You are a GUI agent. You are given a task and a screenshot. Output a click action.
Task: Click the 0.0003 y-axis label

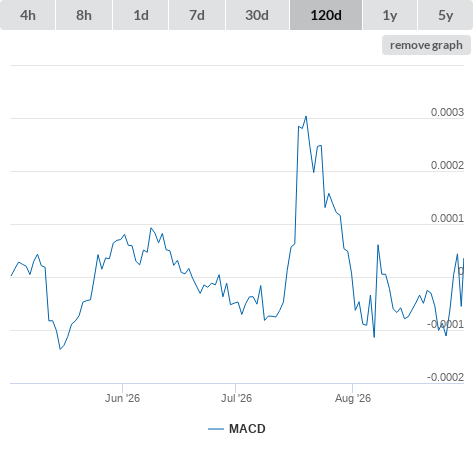tap(447, 112)
